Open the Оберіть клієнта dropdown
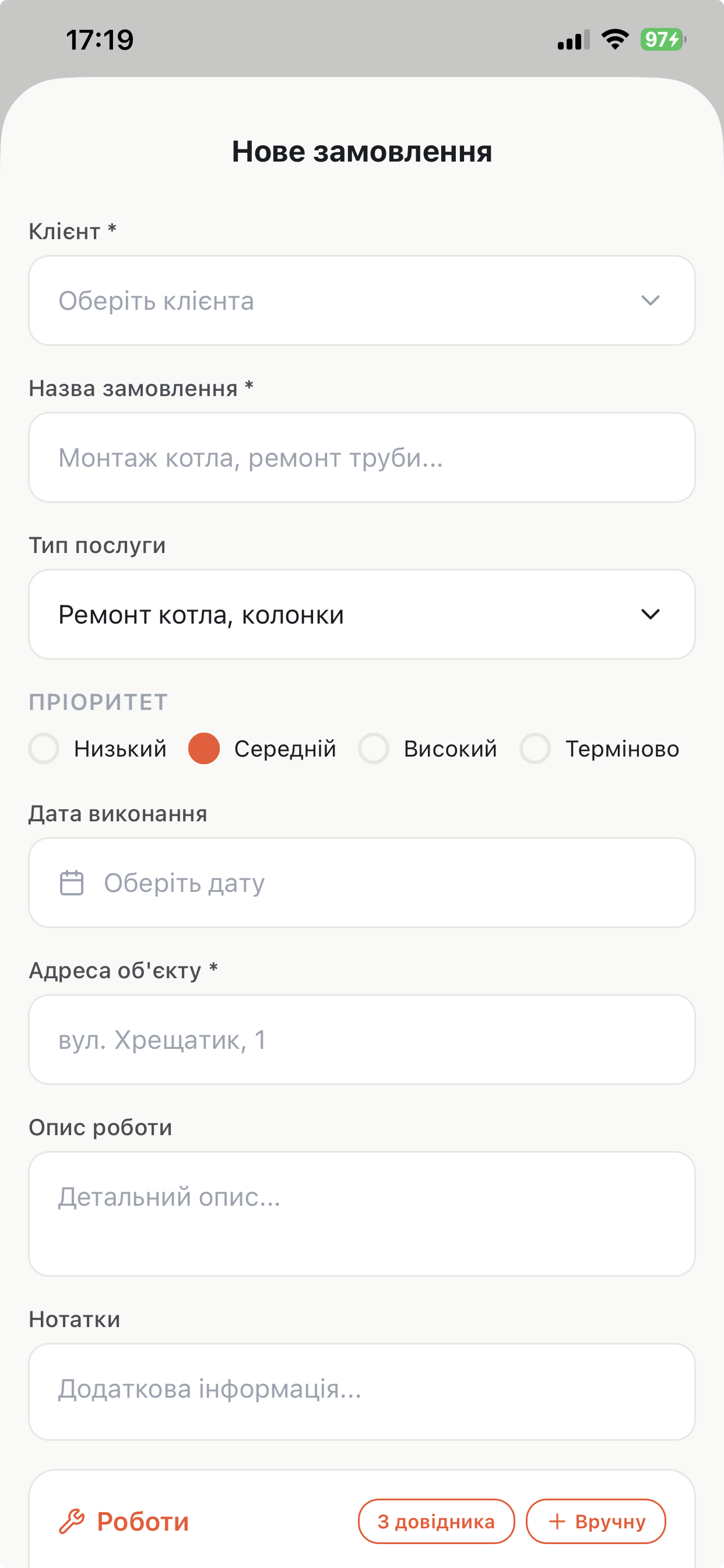Image resolution: width=724 pixels, height=1568 pixels. tap(362, 300)
